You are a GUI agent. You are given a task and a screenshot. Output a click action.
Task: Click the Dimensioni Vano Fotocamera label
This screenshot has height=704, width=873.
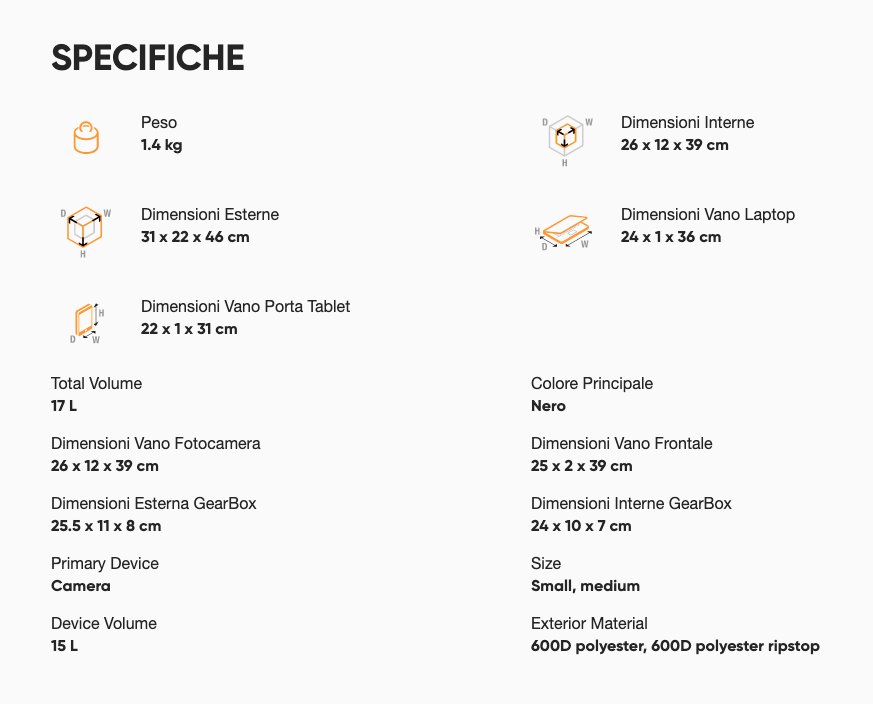[155, 444]
